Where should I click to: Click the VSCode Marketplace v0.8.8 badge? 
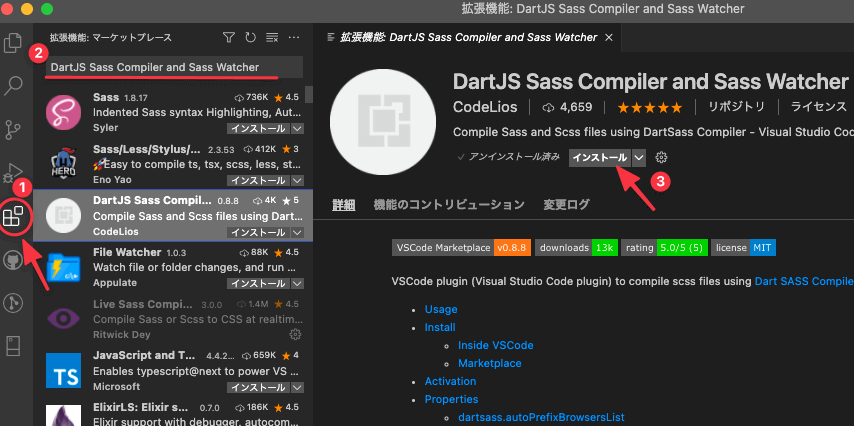pos(461,248)
